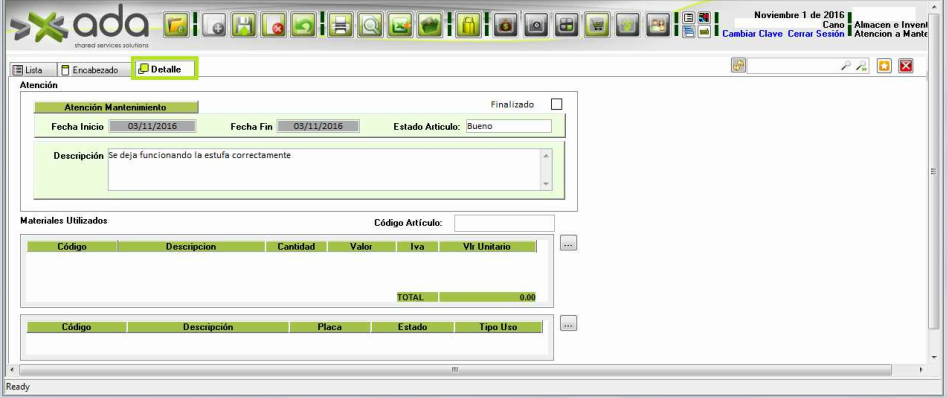Click the yellow star favorite icon

click(x=885, y=66)
